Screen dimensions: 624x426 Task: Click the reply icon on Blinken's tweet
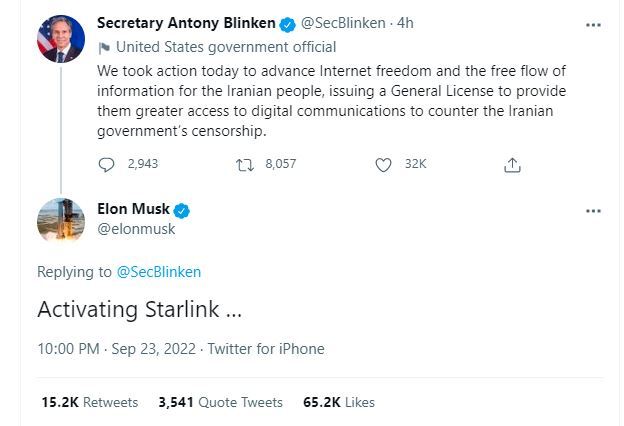coord(109,164)
